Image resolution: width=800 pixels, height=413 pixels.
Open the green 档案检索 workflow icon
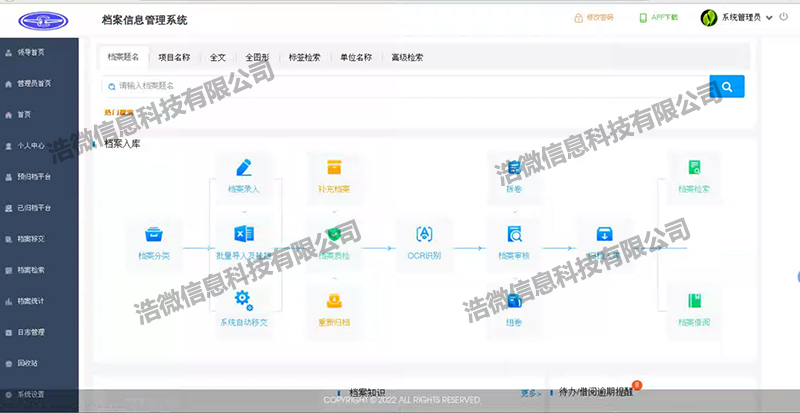(694, 167)
